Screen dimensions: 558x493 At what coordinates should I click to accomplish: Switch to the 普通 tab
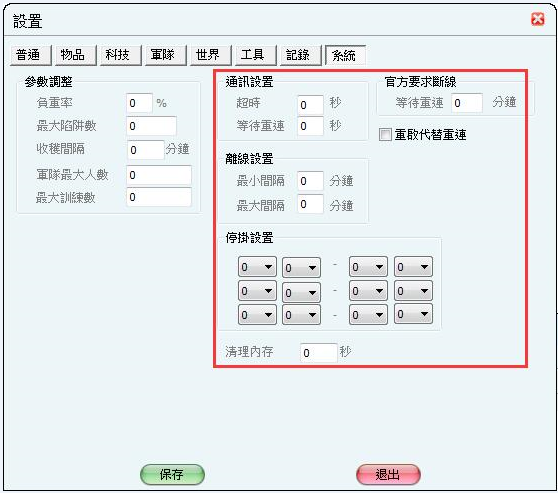pyautogui.click(x=31, y=55)
